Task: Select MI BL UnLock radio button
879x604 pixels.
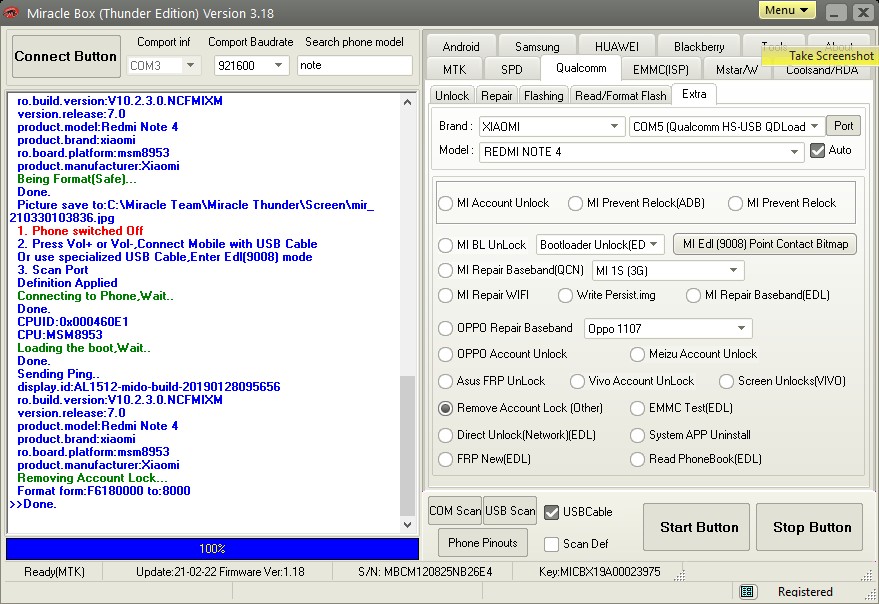Action: pos(446,245)
